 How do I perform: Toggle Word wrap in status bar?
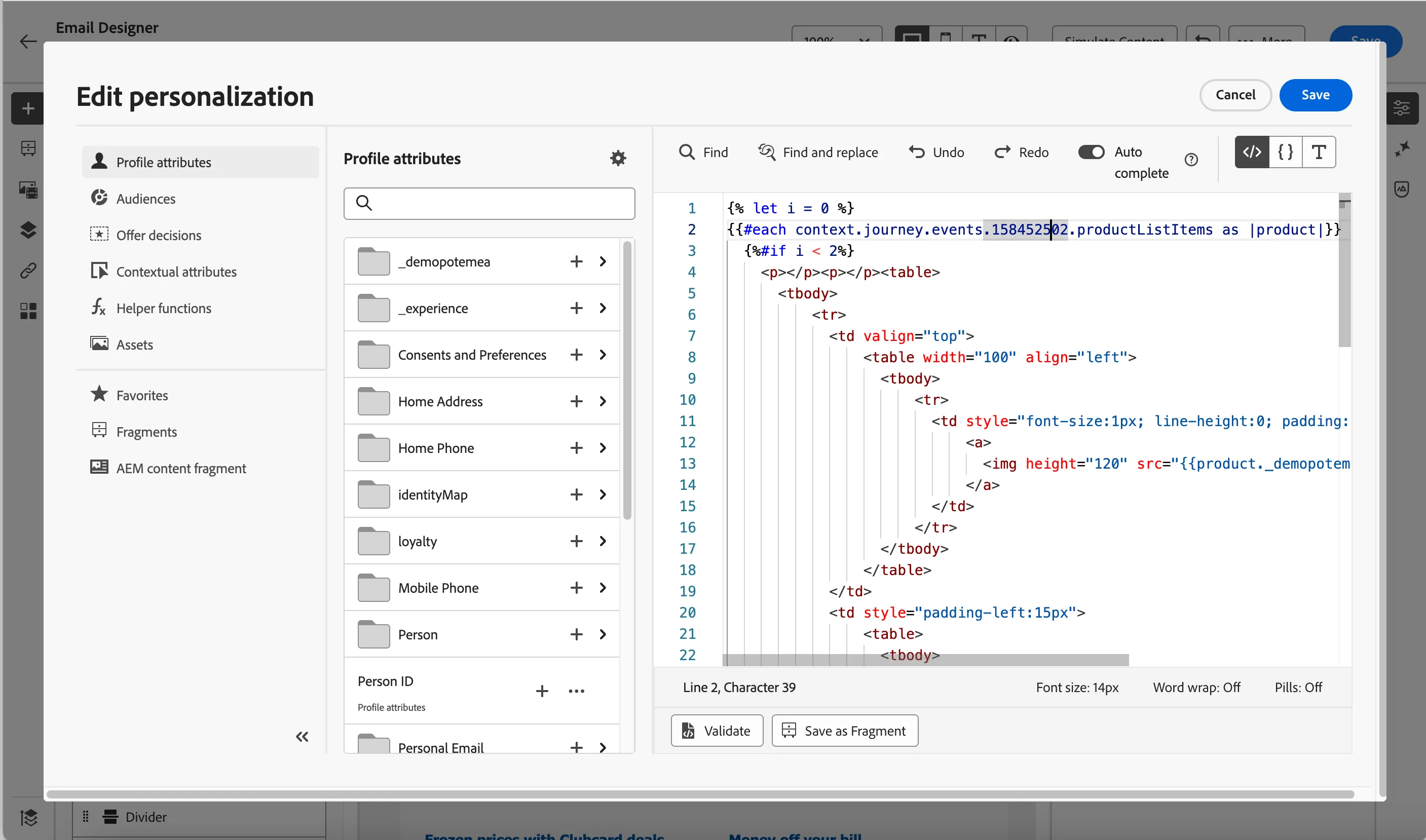coord(1196,687)
